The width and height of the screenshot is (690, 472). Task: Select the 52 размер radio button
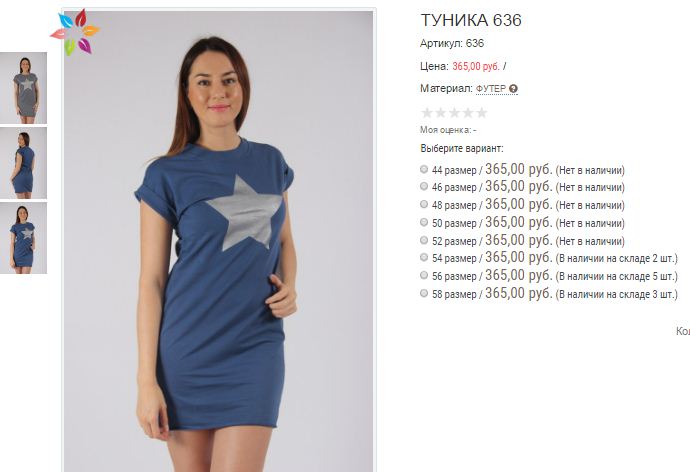[424, 240]
